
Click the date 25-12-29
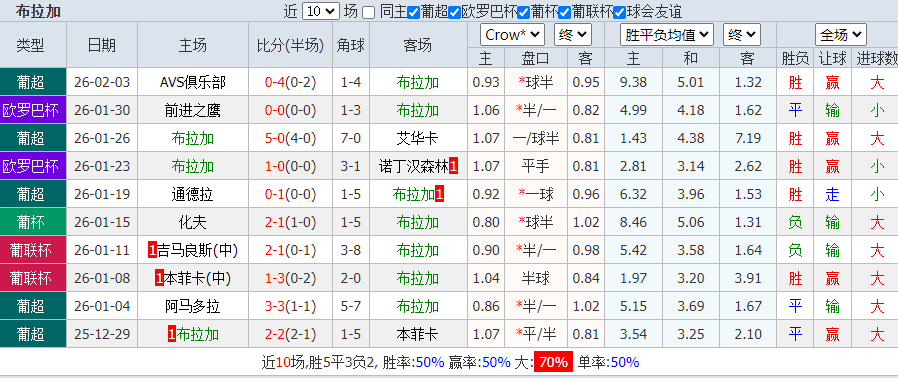click(102, 334)
